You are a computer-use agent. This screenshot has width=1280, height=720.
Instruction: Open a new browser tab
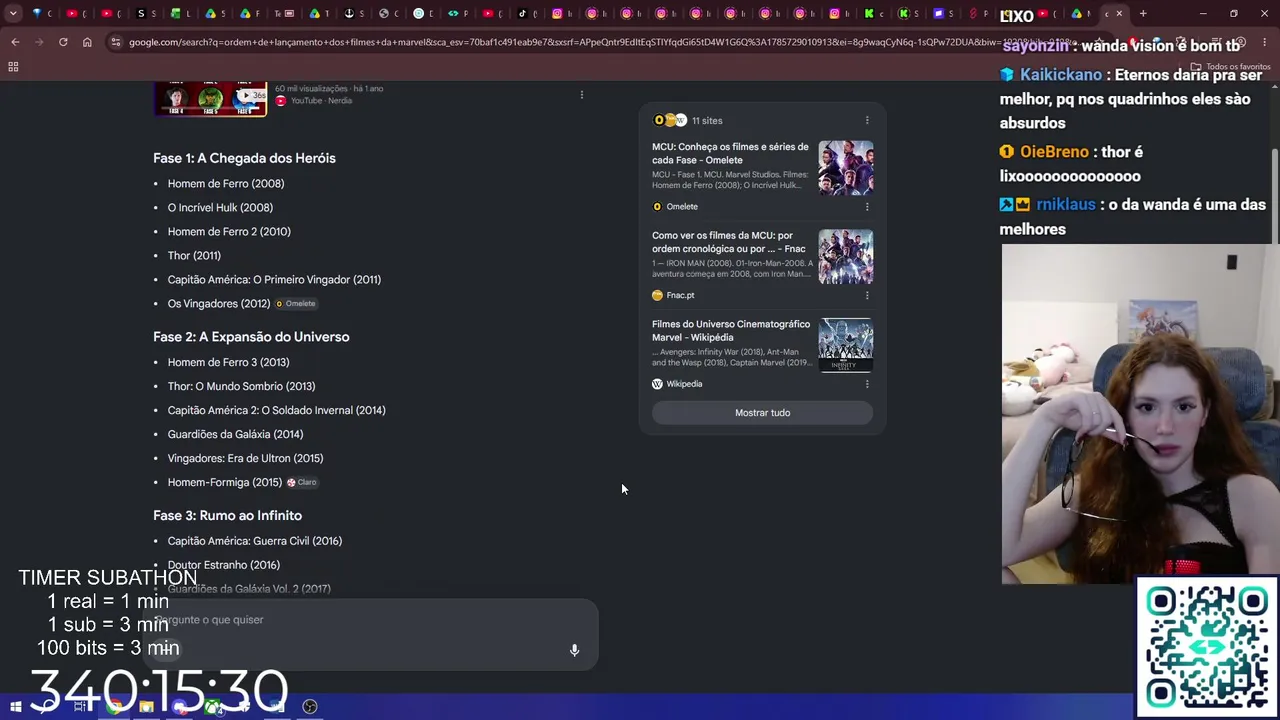1143,14
